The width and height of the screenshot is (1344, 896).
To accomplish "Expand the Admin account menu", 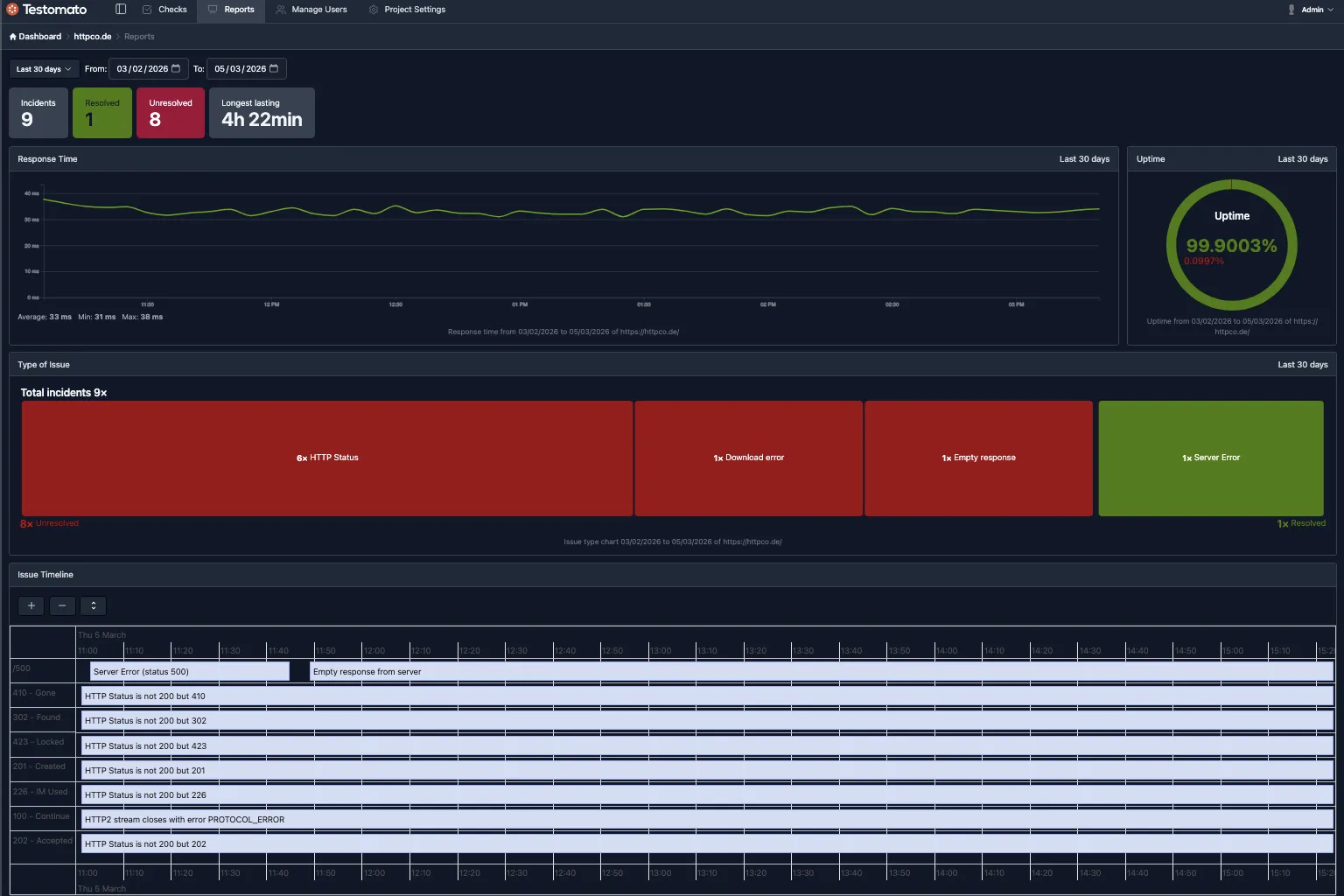I will point(1312,9).
